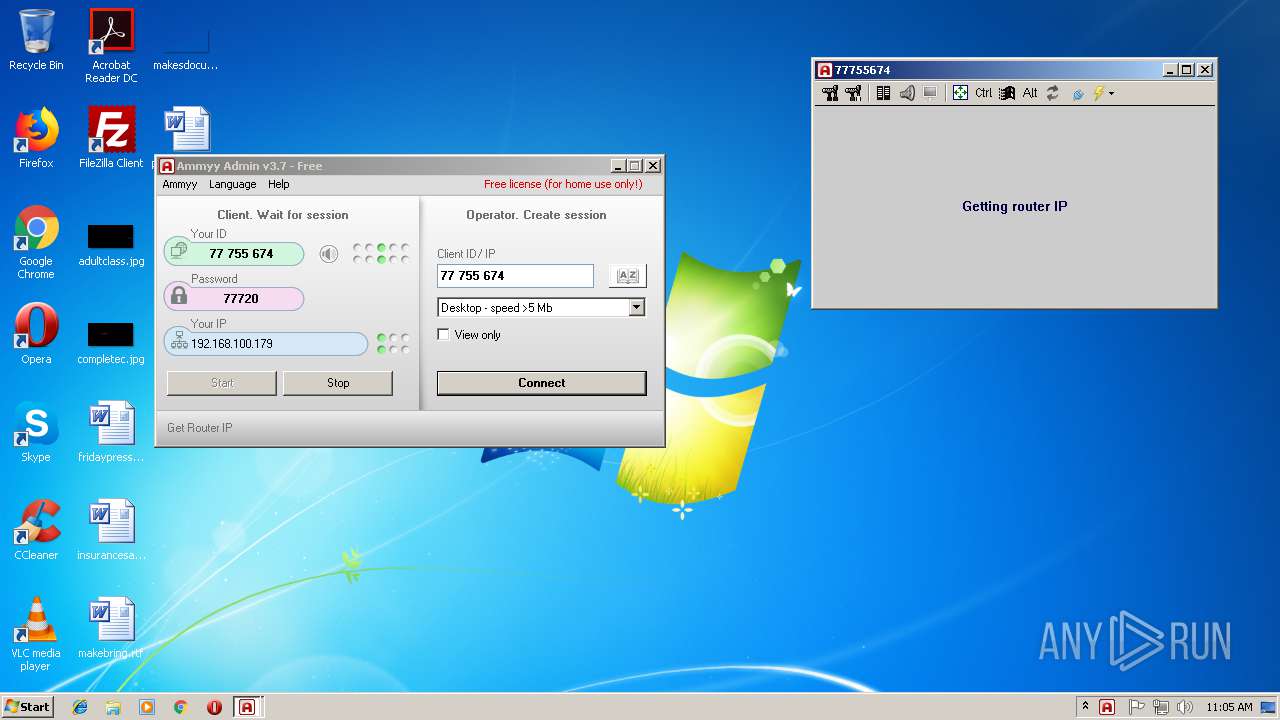Screen dimensions: 1280x720
Task: Click the first connection settings icon in 77755674 toolbar
Action: [x=830, y=93]
